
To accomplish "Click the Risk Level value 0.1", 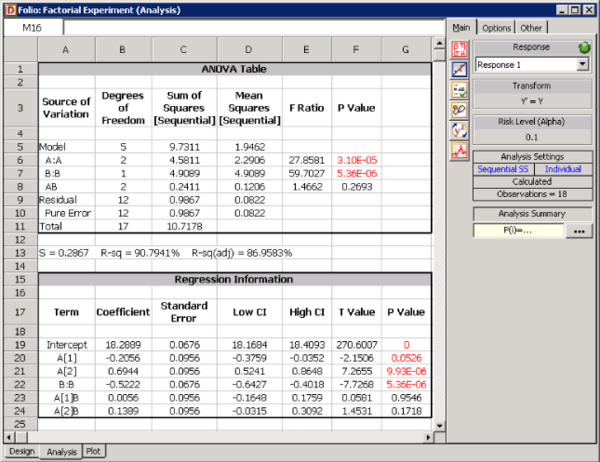I will pyautogui.click(x=532, y=137).
